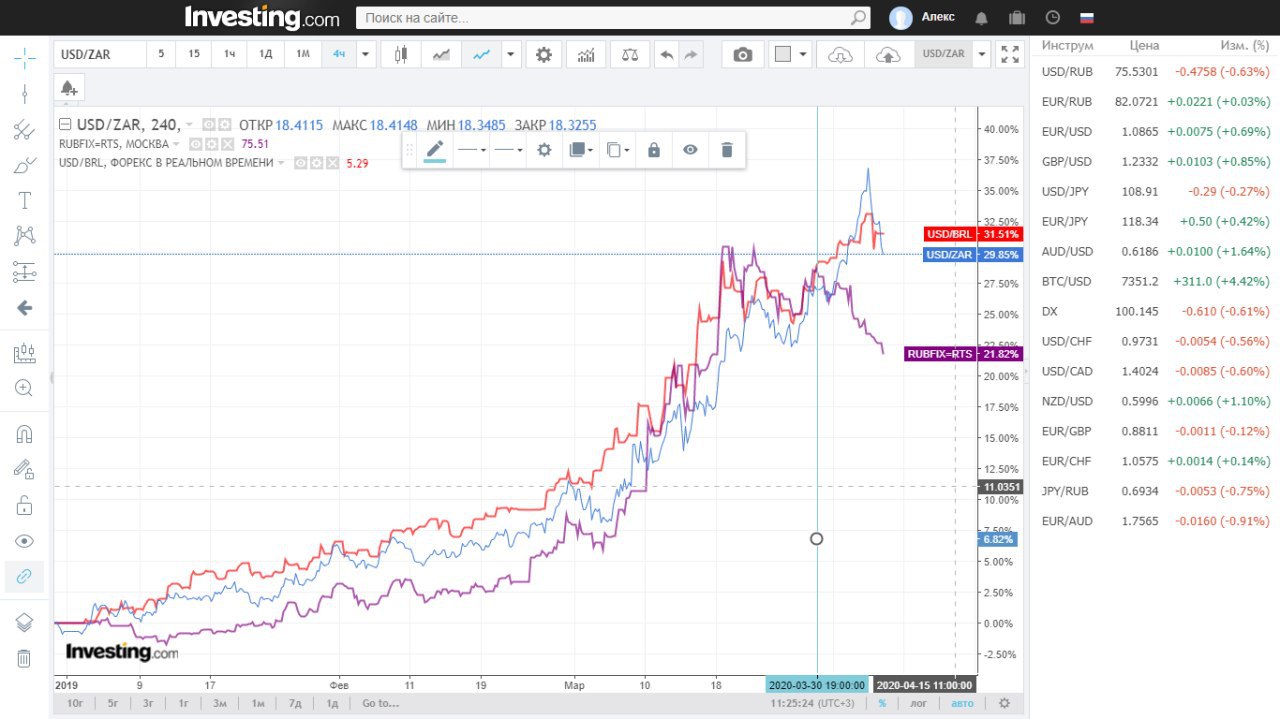
Task: Switch to candlestick chart style
Action: [401, 55]
